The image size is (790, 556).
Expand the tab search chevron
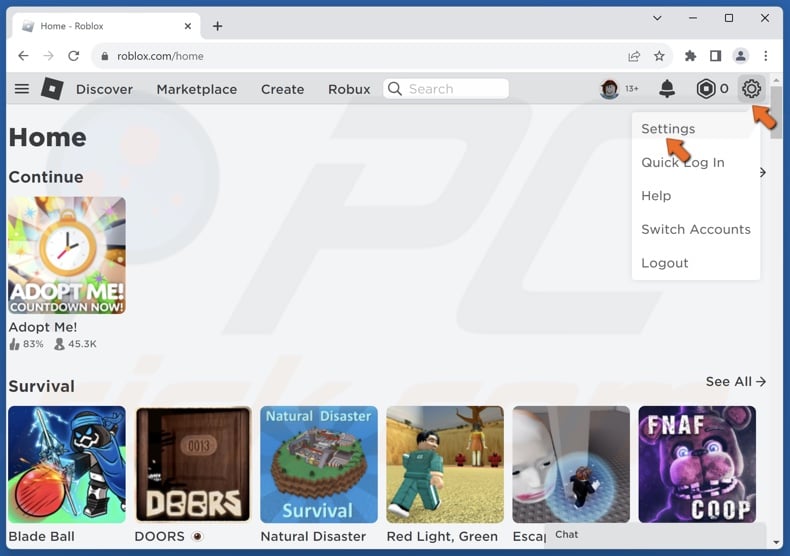click(x=656, y=18)
